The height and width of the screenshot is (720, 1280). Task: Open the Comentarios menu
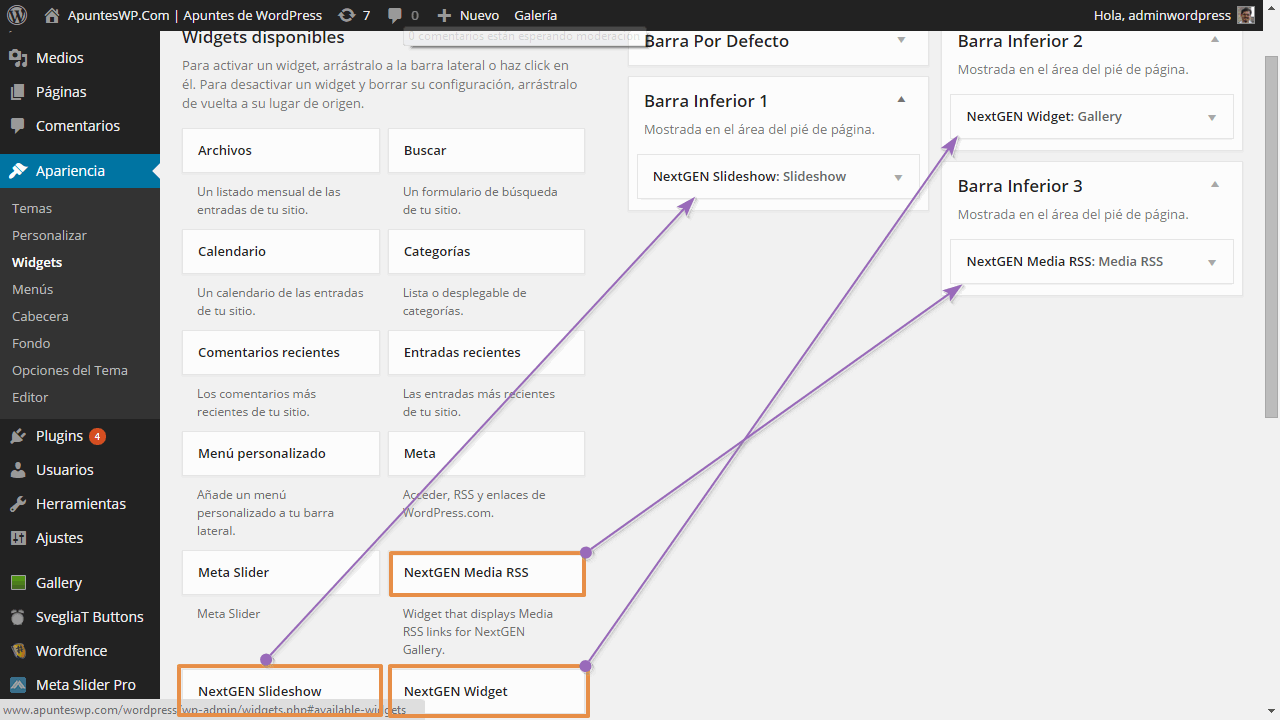point(80,126)
